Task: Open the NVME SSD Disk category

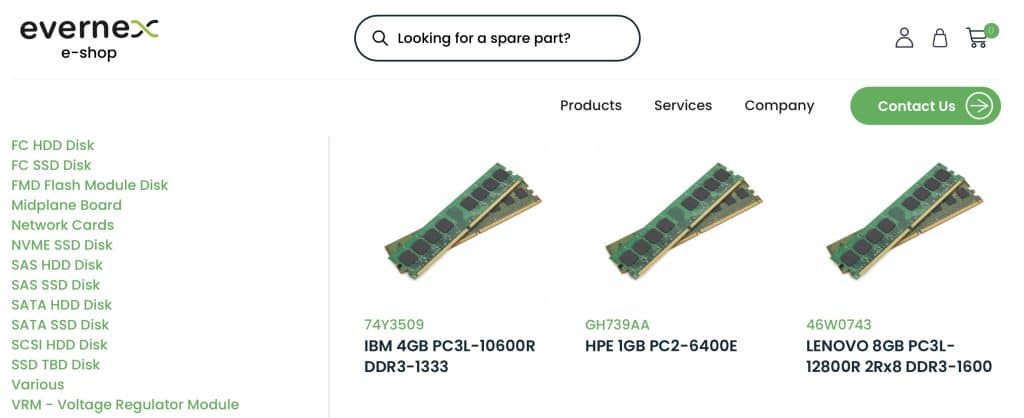Action: coord(62,245)
